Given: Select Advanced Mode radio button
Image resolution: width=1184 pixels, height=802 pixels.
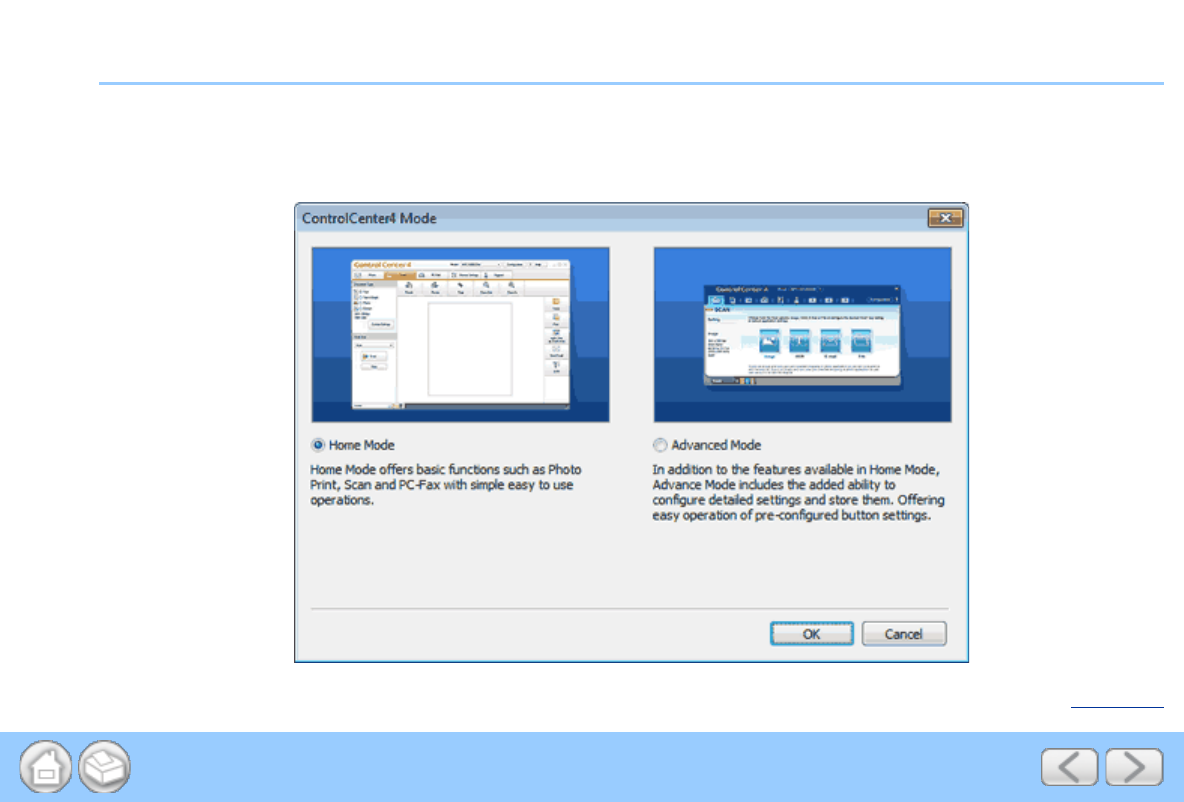Looking at the screenshot, I should [x=660, y=445].
